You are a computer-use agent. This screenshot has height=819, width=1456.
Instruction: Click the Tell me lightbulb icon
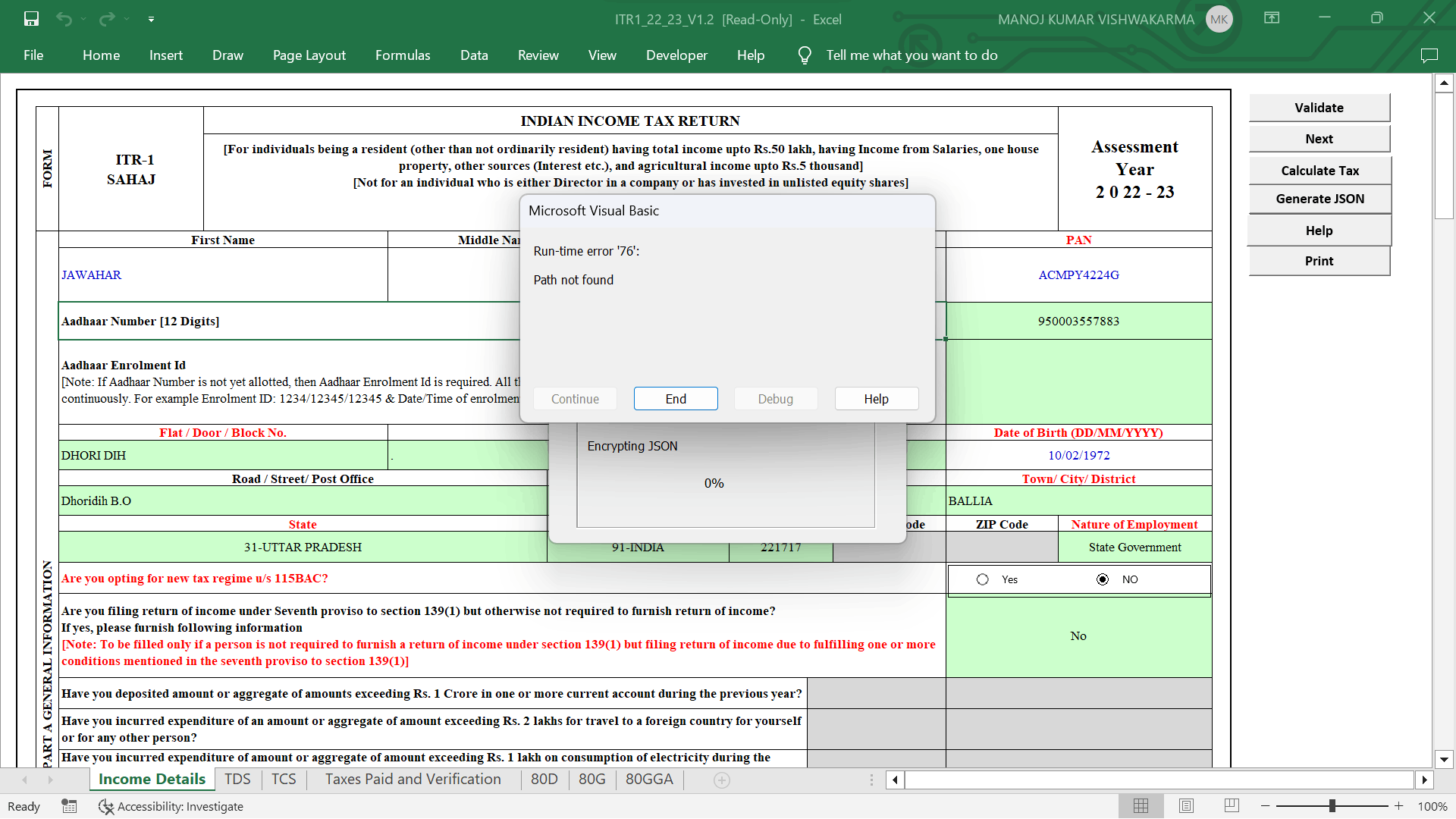(x=805, y=55)
